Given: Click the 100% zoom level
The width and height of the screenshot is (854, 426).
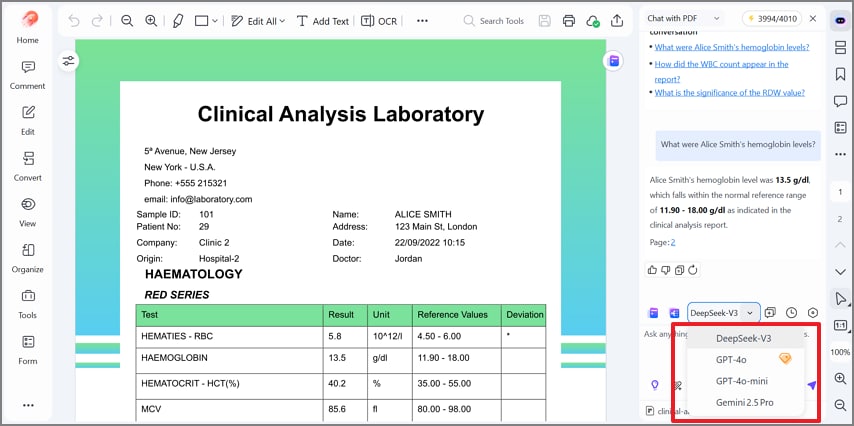Looking at the screenshot, I should click(x=840, y=352).
